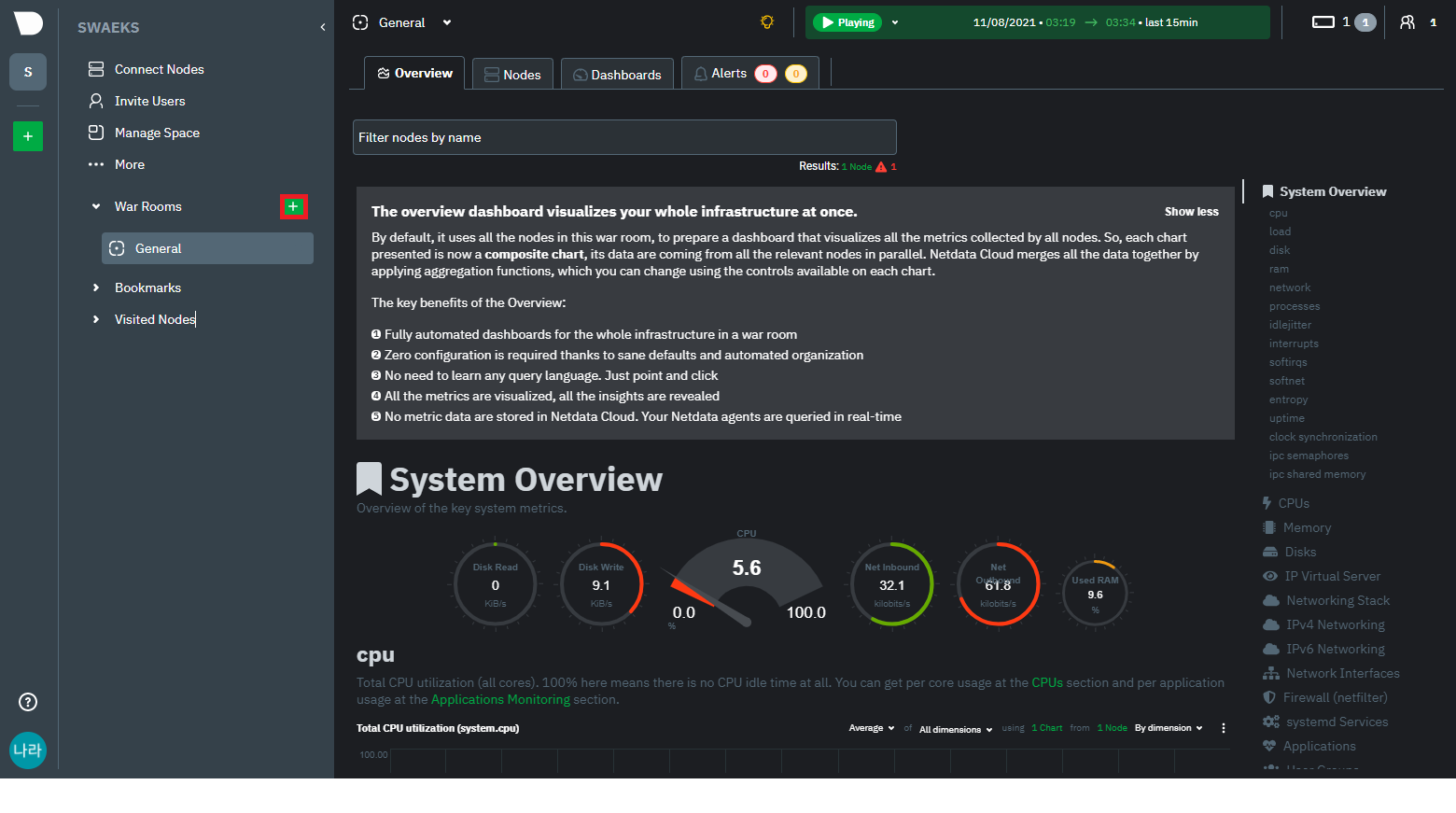Click the Net Inbound gauge
This screenshot has width=1456, height=813.
point(892,583)
